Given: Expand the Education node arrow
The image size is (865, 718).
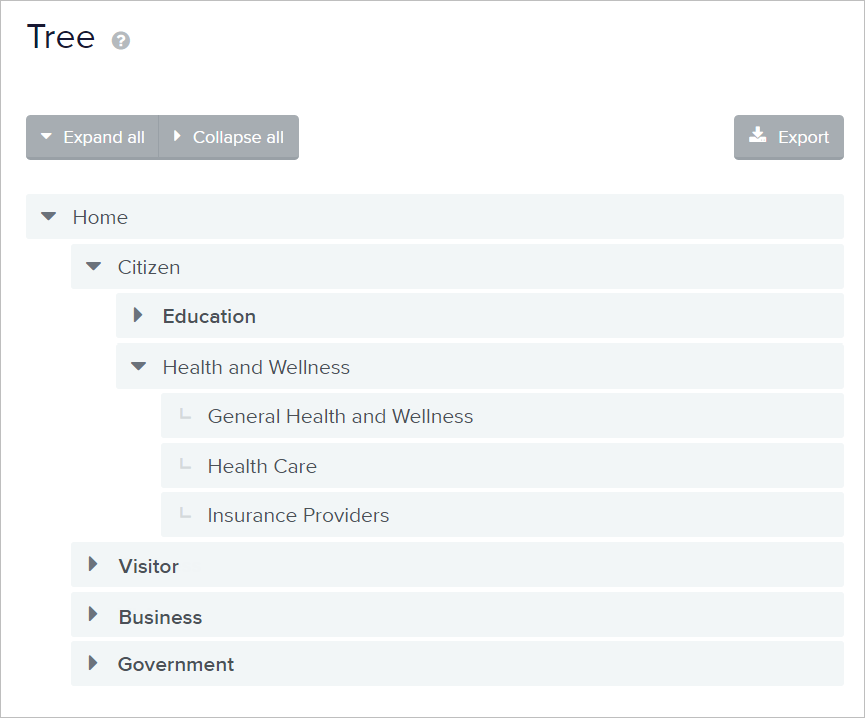Looking at the screenshot, I should click(x=138, y=315).
